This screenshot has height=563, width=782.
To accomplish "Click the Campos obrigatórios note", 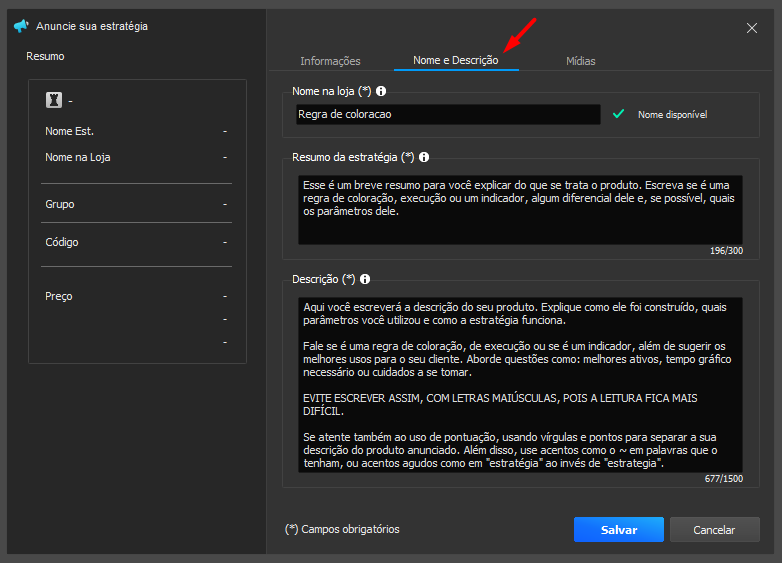I will tap(342, 529).
